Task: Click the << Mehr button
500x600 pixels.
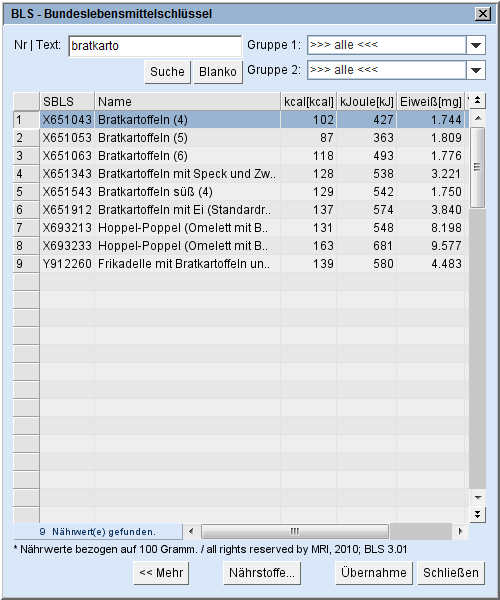Action: coord(161,573)
